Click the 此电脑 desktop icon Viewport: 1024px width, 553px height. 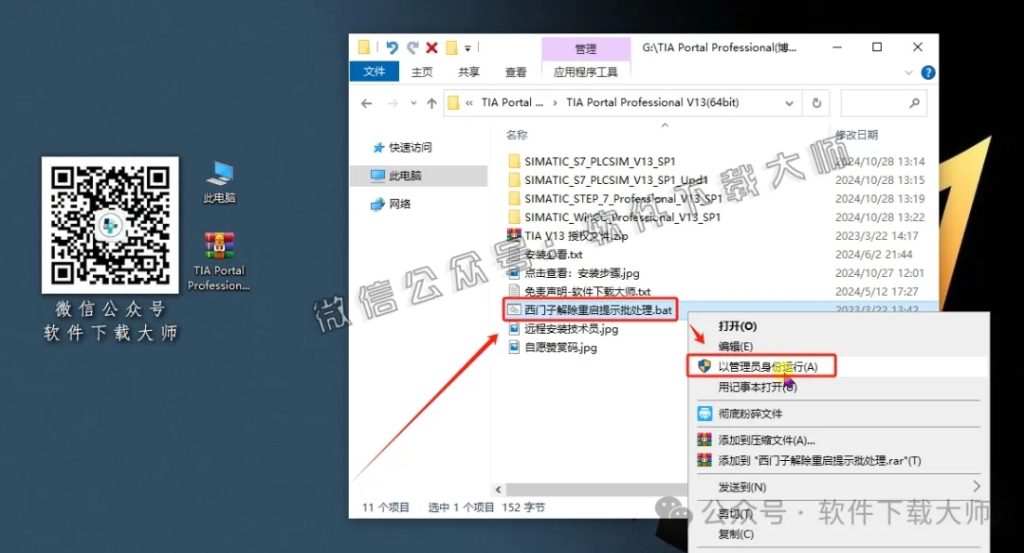coord(219,183)
